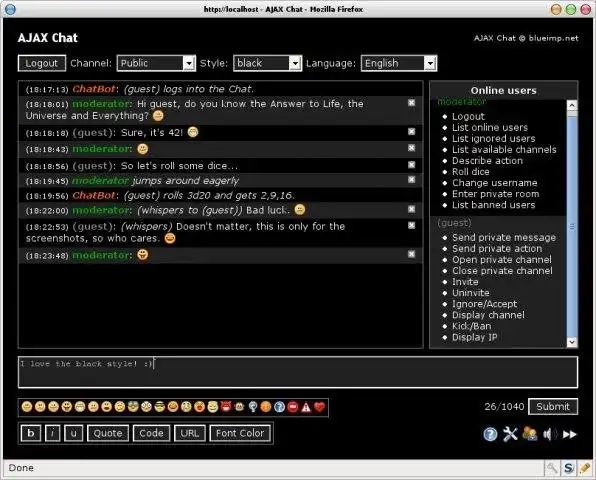The image size is (596, 480).
Task: Insert the warning triangle emoticon
Action: (x=306, y=407)
